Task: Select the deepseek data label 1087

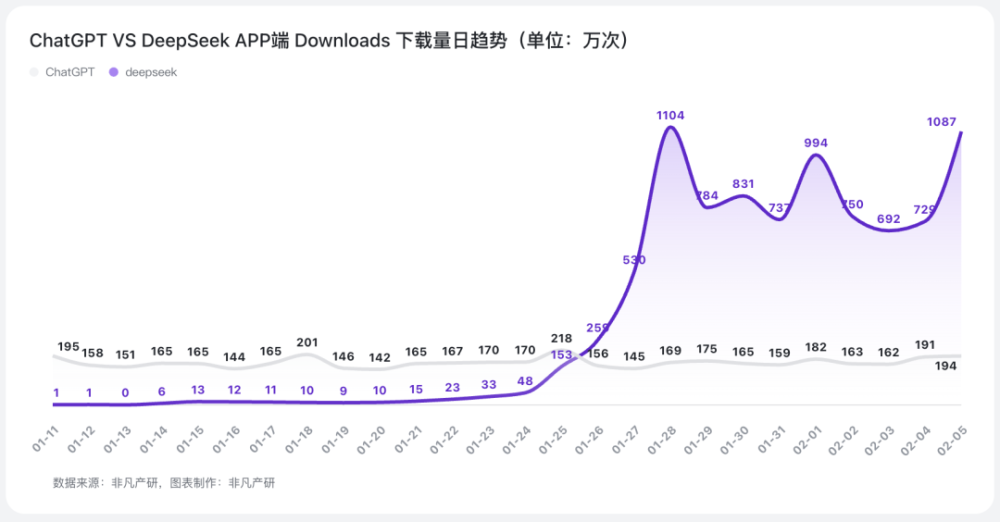Action: [941, 122]
